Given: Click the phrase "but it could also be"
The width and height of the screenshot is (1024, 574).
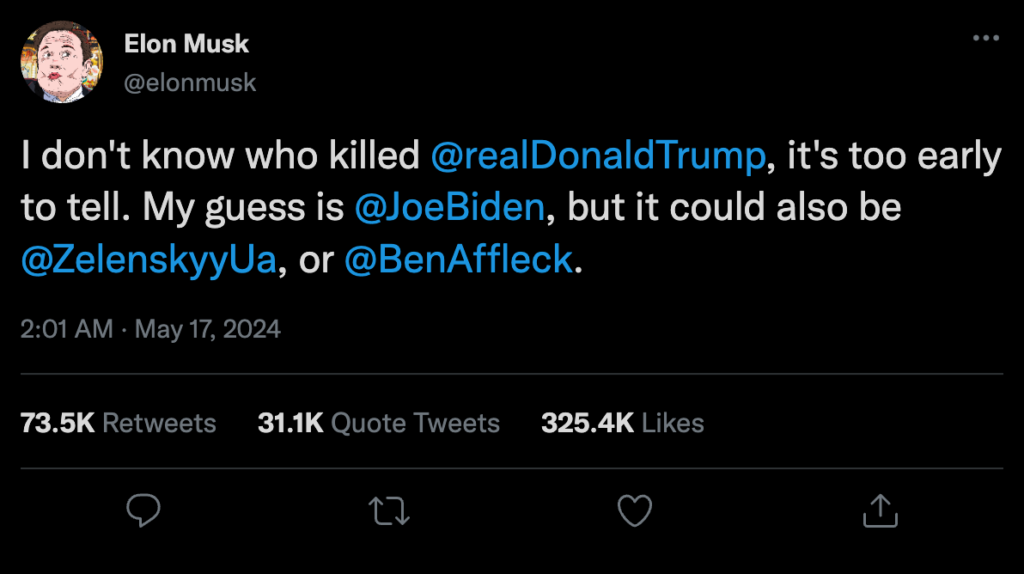Looking at the screenshot, I should coord(734,208).
